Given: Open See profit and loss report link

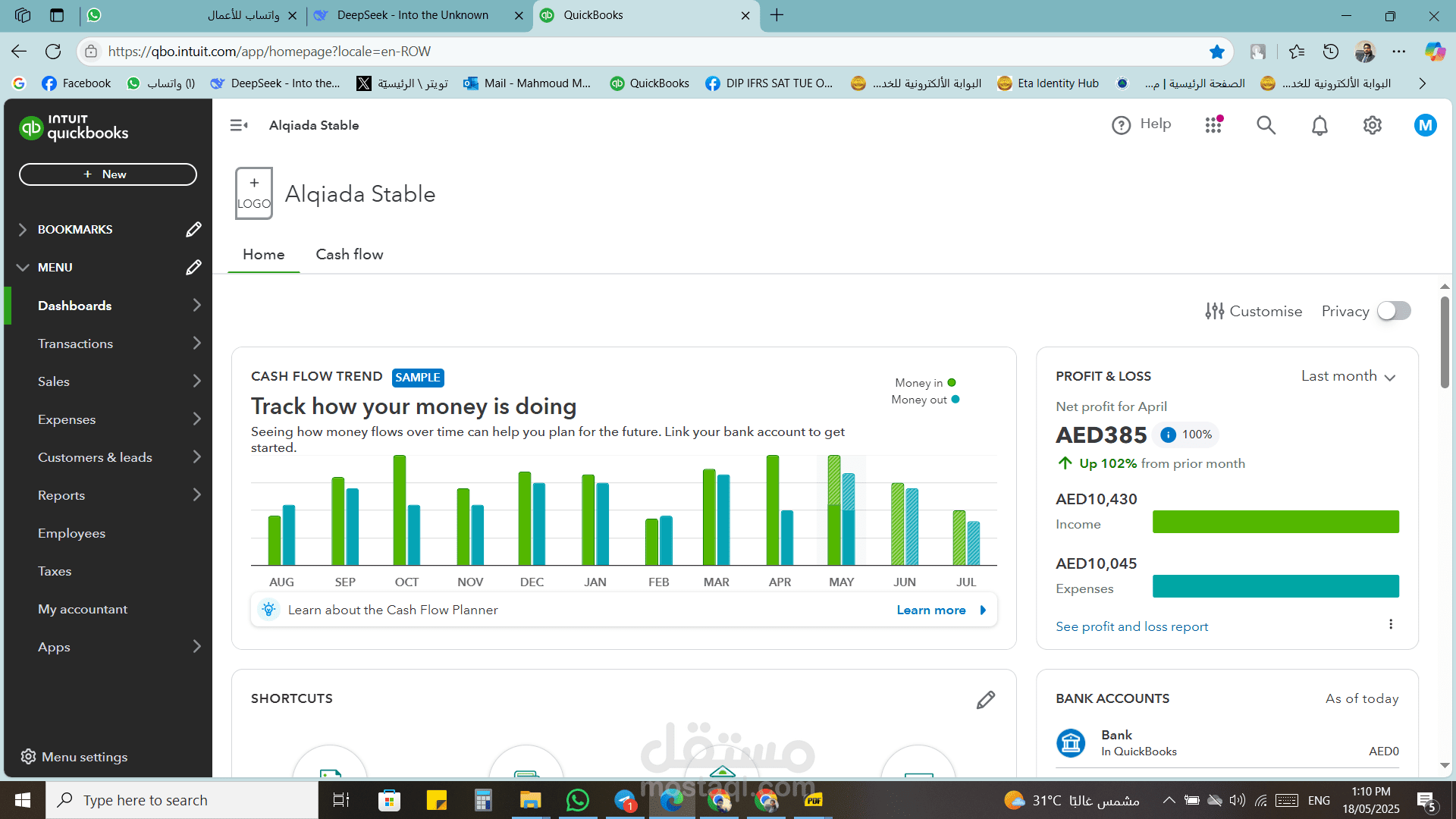Looking at the screenshot, I should coord(1131,626).
